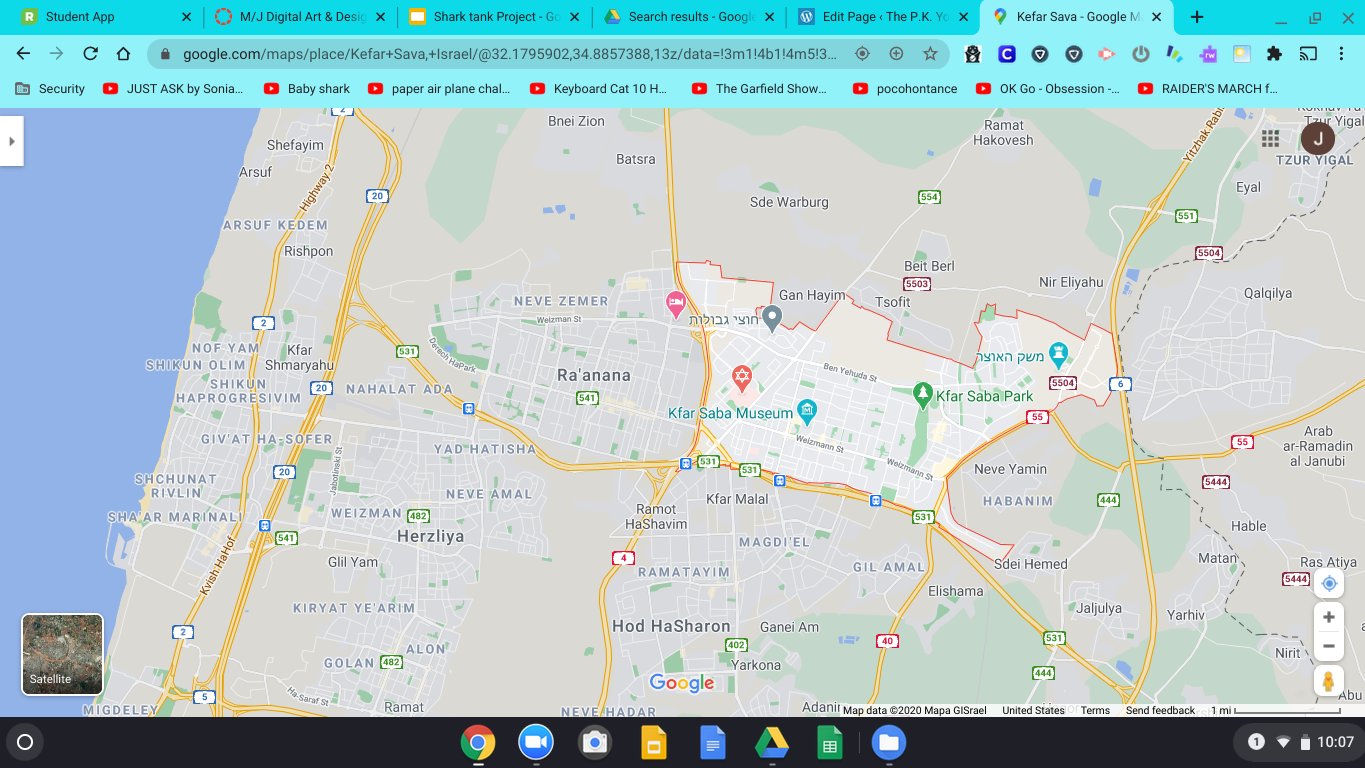1365x768 pixels.
Task: Click the Kfar Saba Park marker
Action: pyautogui.click(x=924, y=395)
